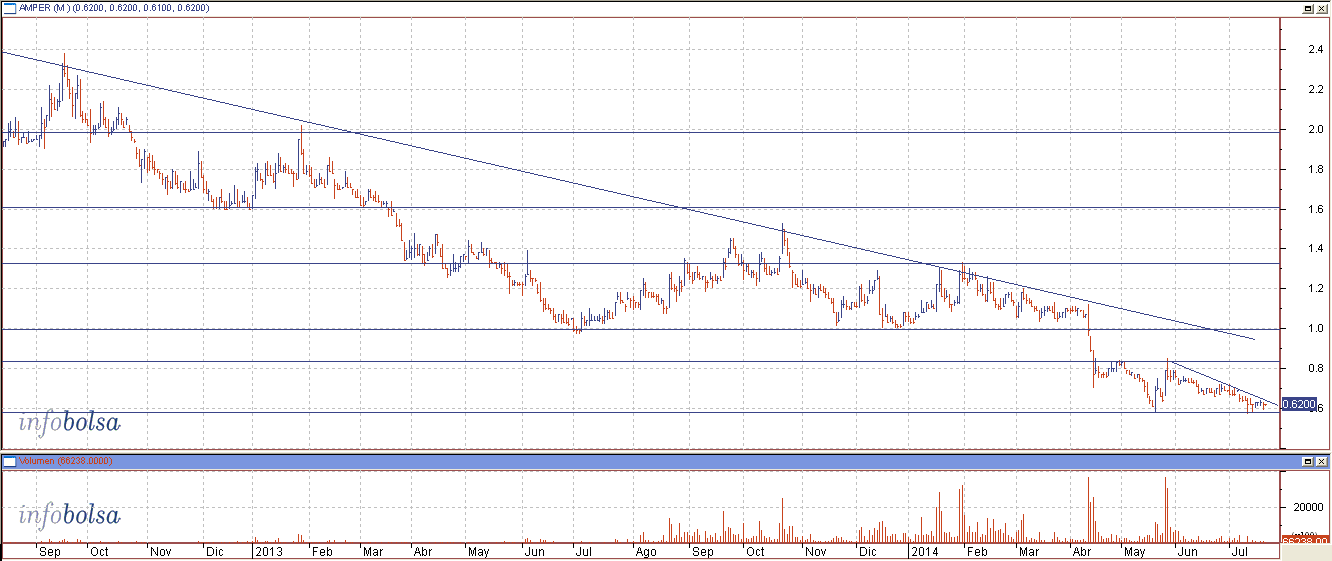Click the 2013 year label on time axis

tap(267, 551)
